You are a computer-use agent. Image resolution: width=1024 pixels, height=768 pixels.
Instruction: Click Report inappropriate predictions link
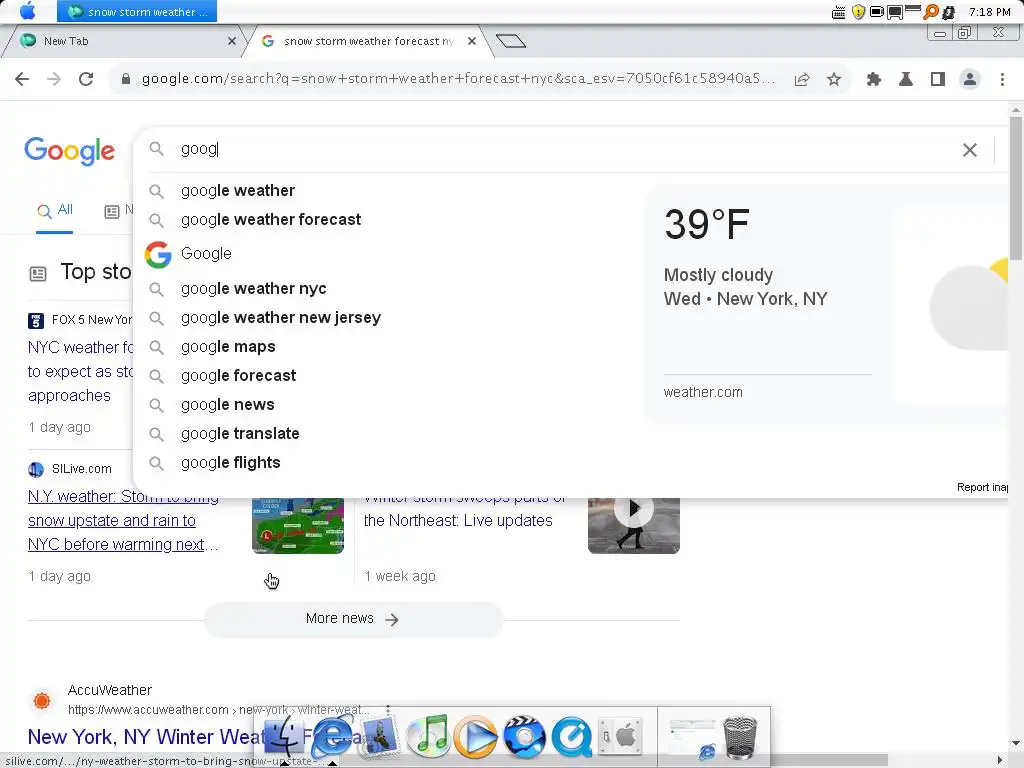pyautogui.click(x=982, y=487)
